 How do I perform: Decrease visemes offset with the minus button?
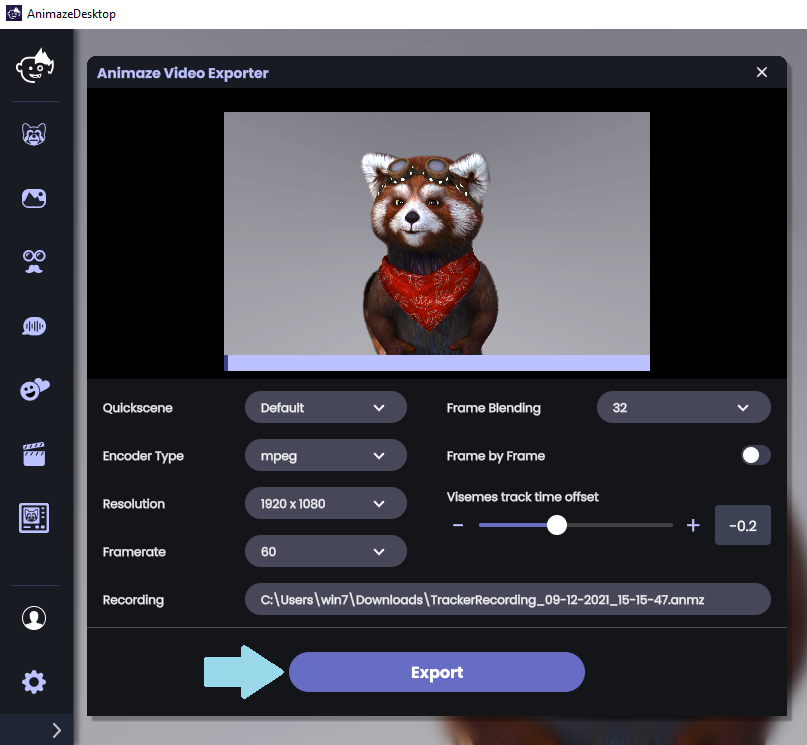click(458, 525)
